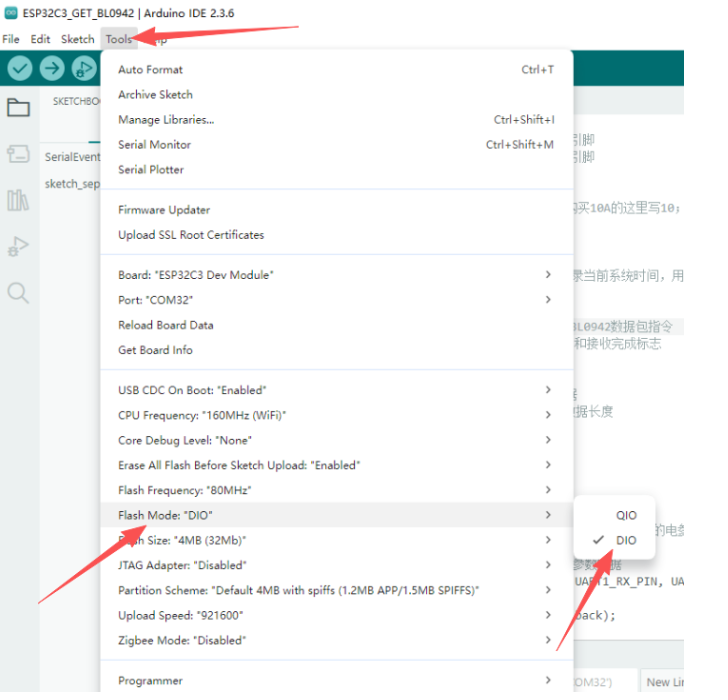Open the Sketchbook folder sidebar icon
The image size is (728, 700).
coord(18,108)
